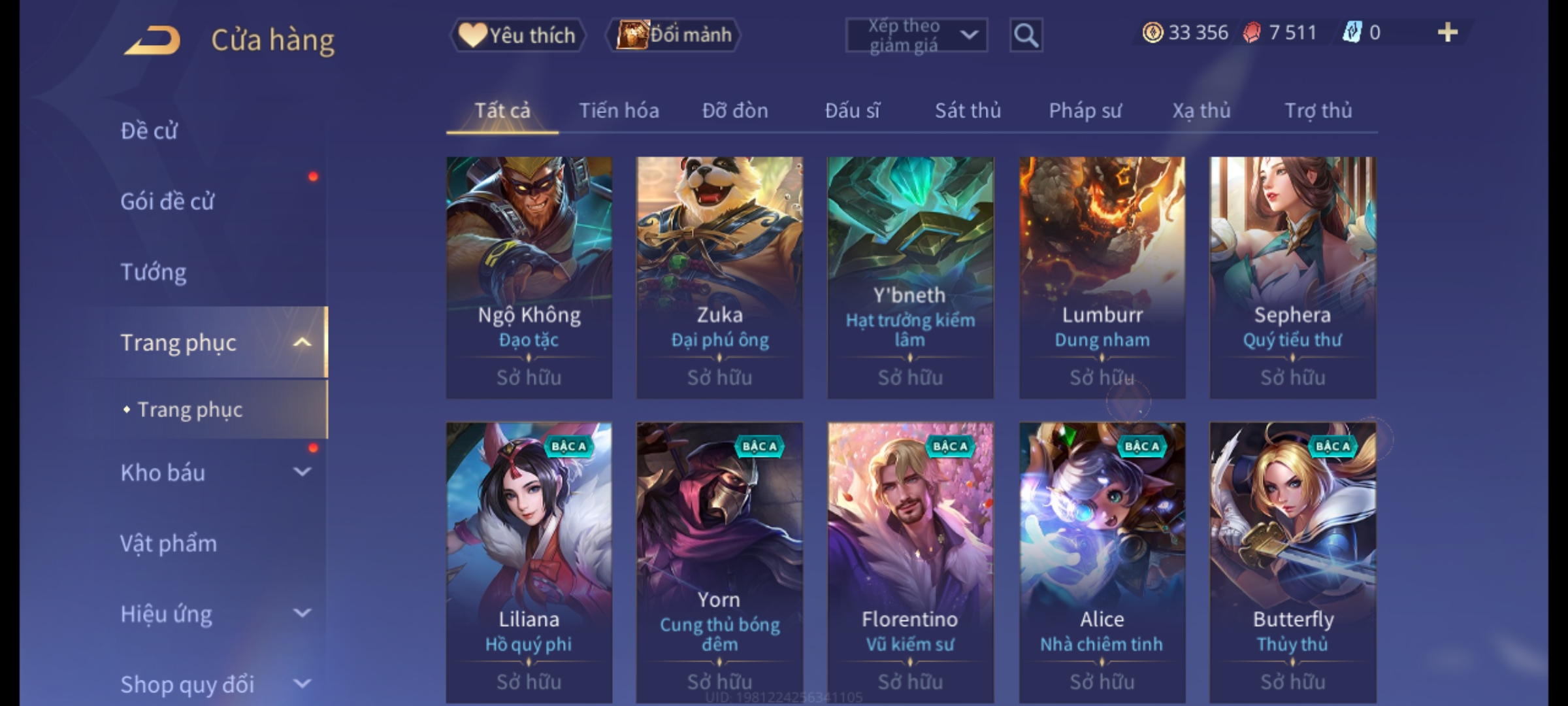Expand the Hiệu ứng sidebar section
Image resolution: width=1568 pixels, height=706 pixels.
pyautogui.click(x=302, y=613)
